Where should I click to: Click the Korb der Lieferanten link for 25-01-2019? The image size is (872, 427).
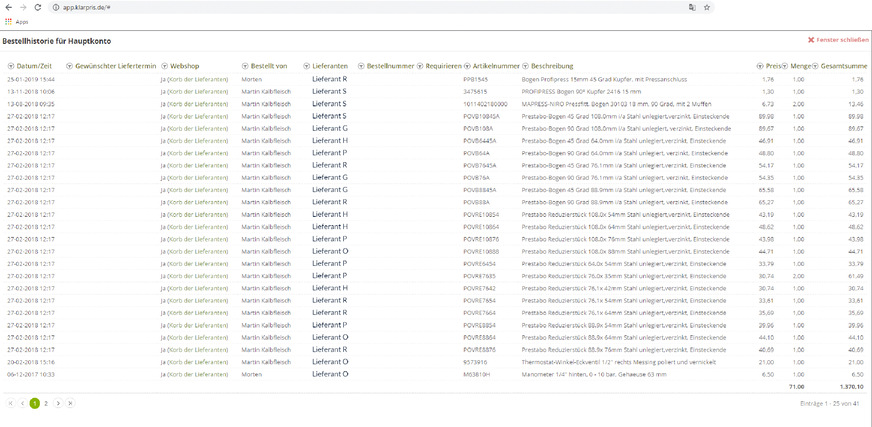(x=197, y=80)
